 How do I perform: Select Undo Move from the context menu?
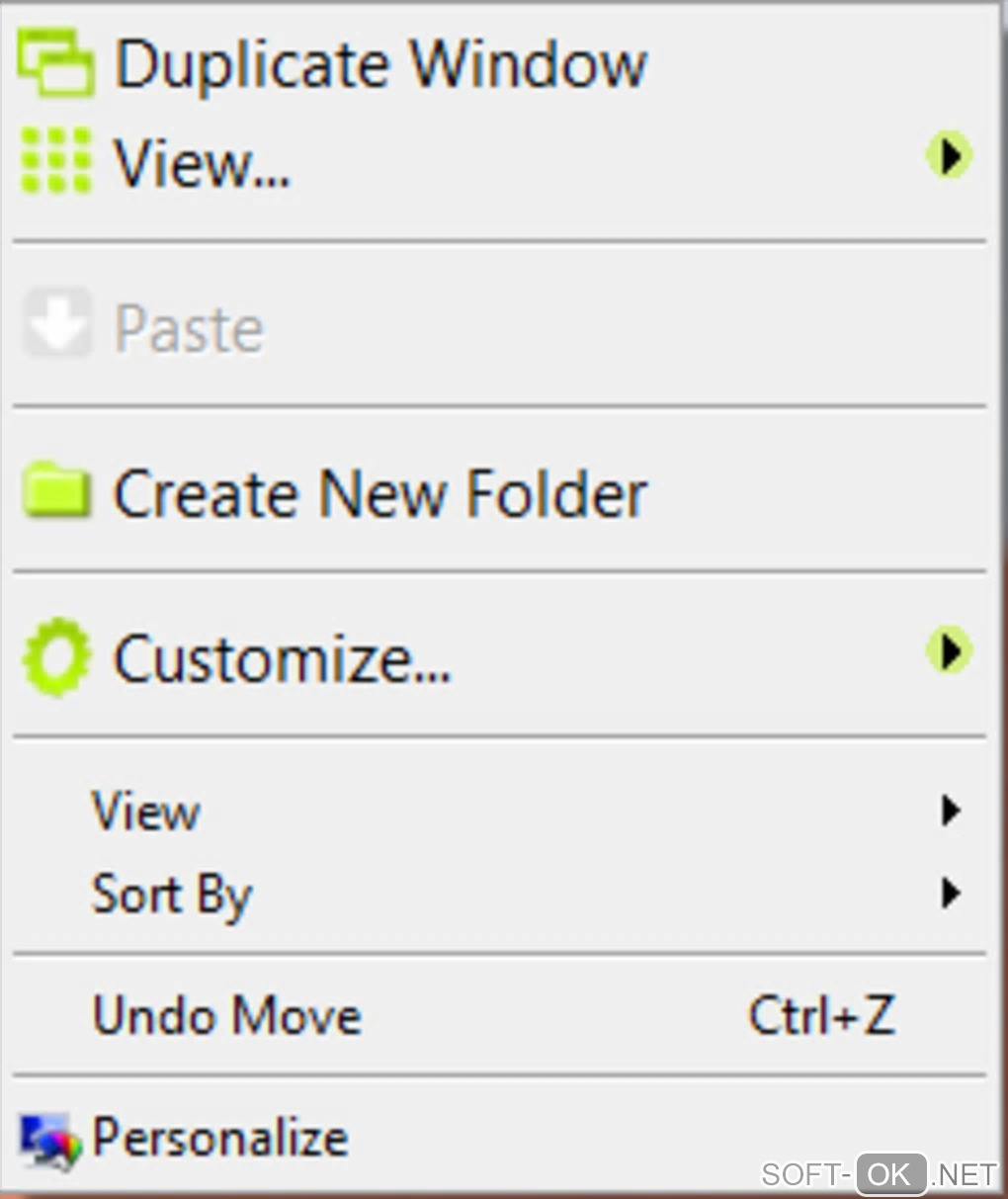[x=227, y=1016]
